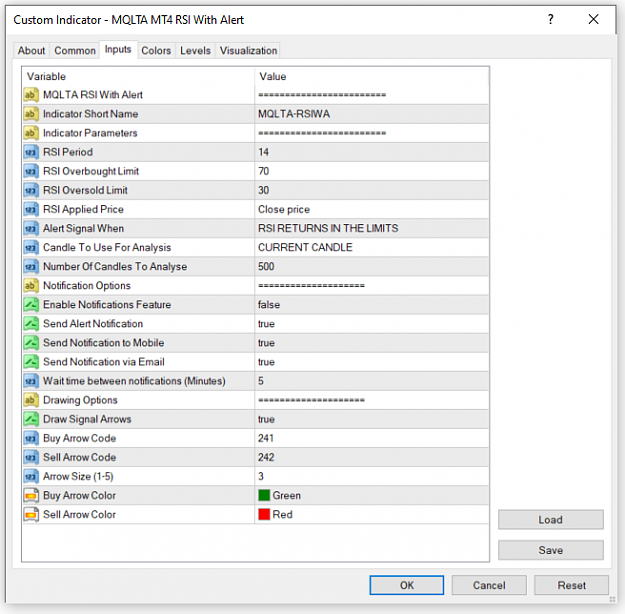Image resolution: width=625 pixels, height=614 pixels.
Task: Edit the wait time value 5
Action: [x=371, y=381]
